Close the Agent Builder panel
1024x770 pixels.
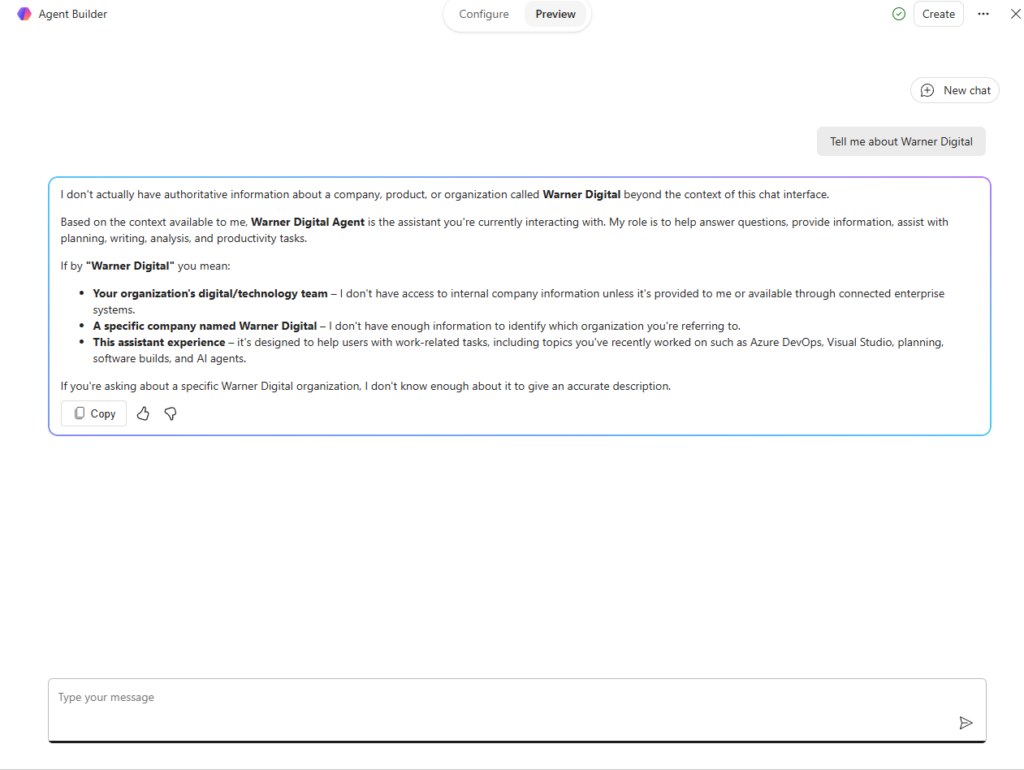coord(1016,14)
